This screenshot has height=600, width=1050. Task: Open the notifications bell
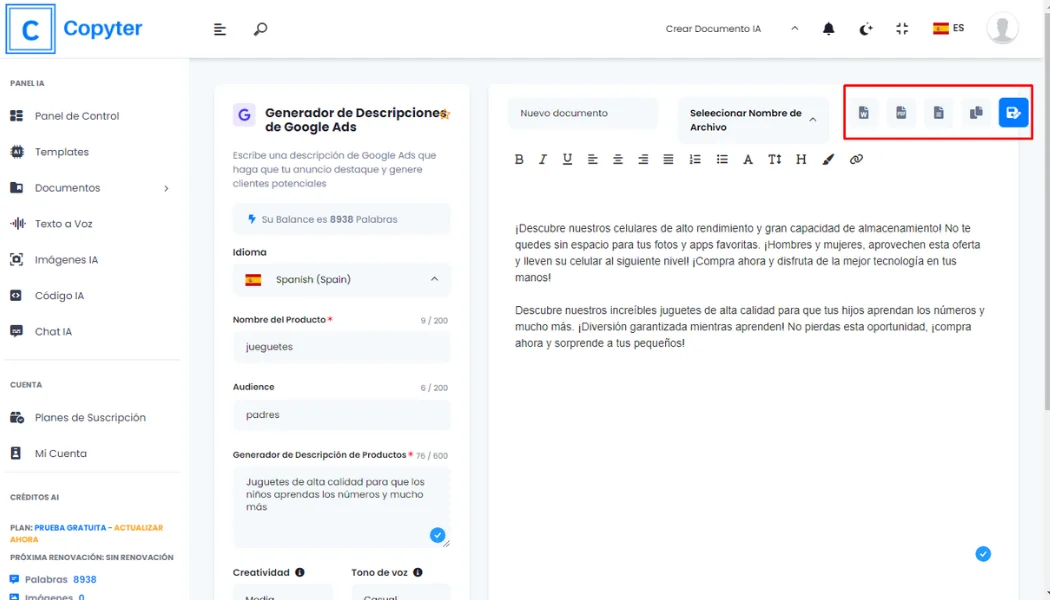pyautogui.click(x=828, y=29)
